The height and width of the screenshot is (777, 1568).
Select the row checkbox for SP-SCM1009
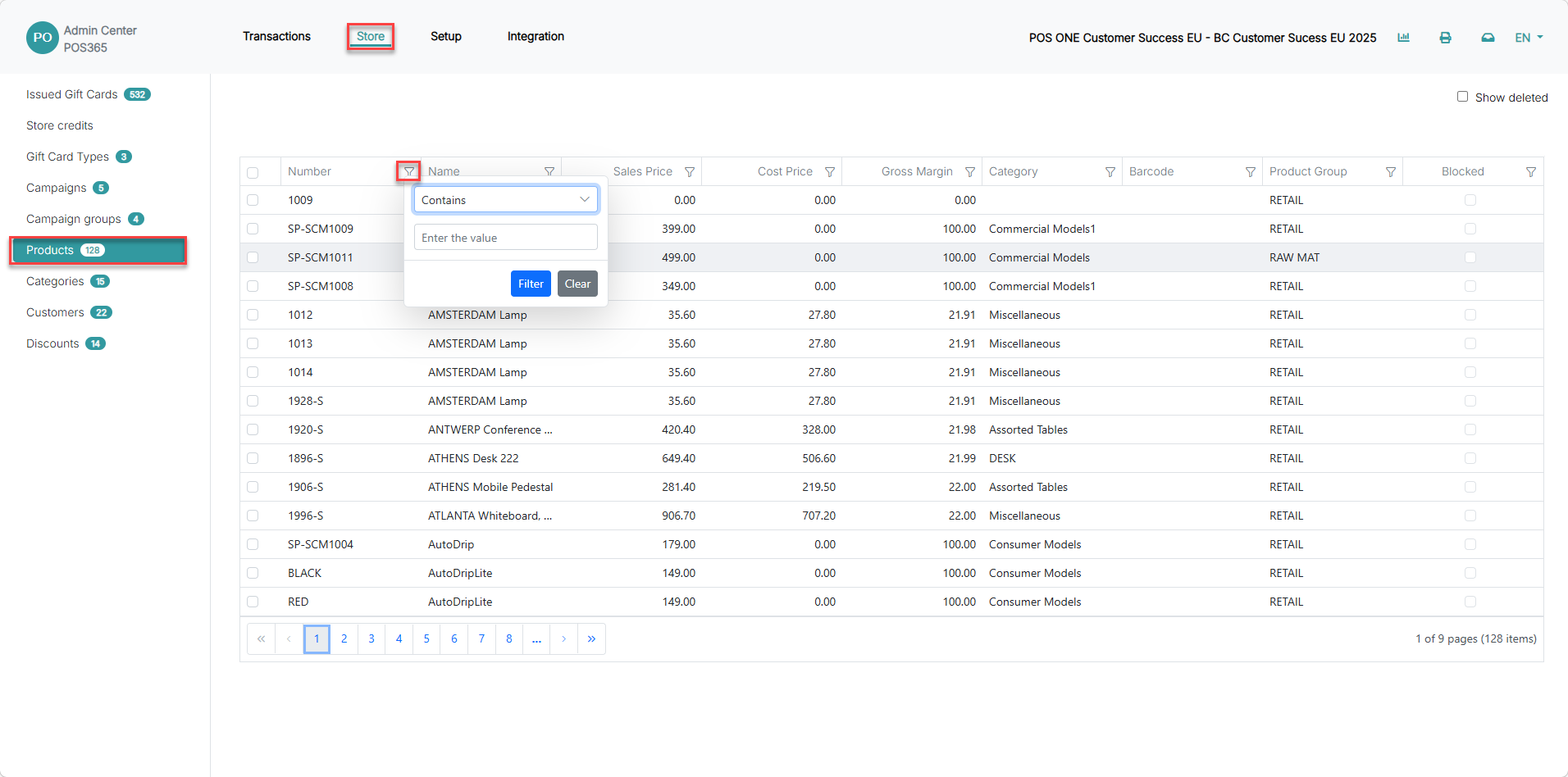[x=253, y=229]
